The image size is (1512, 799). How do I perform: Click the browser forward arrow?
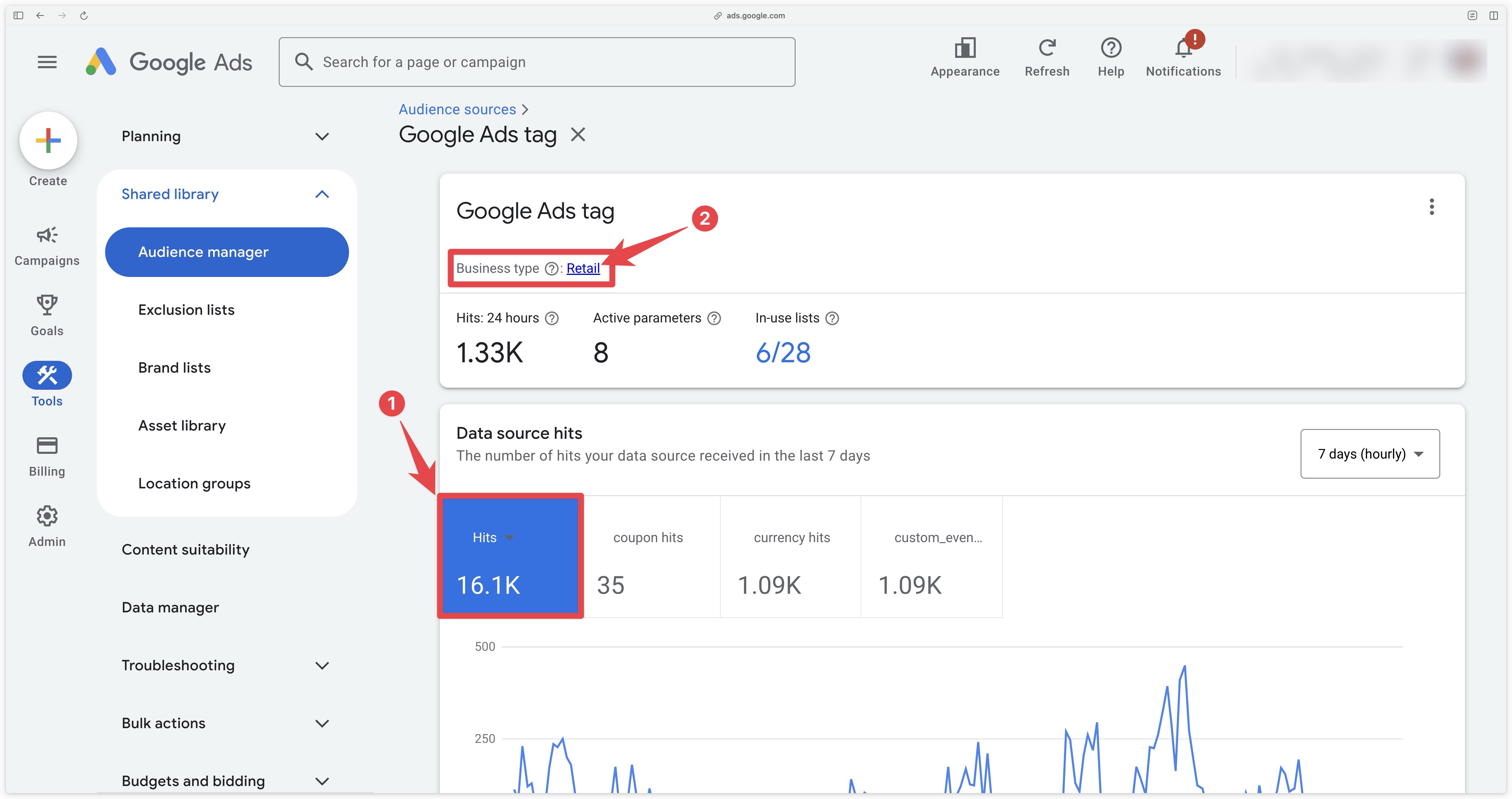(x=62, y=15)
